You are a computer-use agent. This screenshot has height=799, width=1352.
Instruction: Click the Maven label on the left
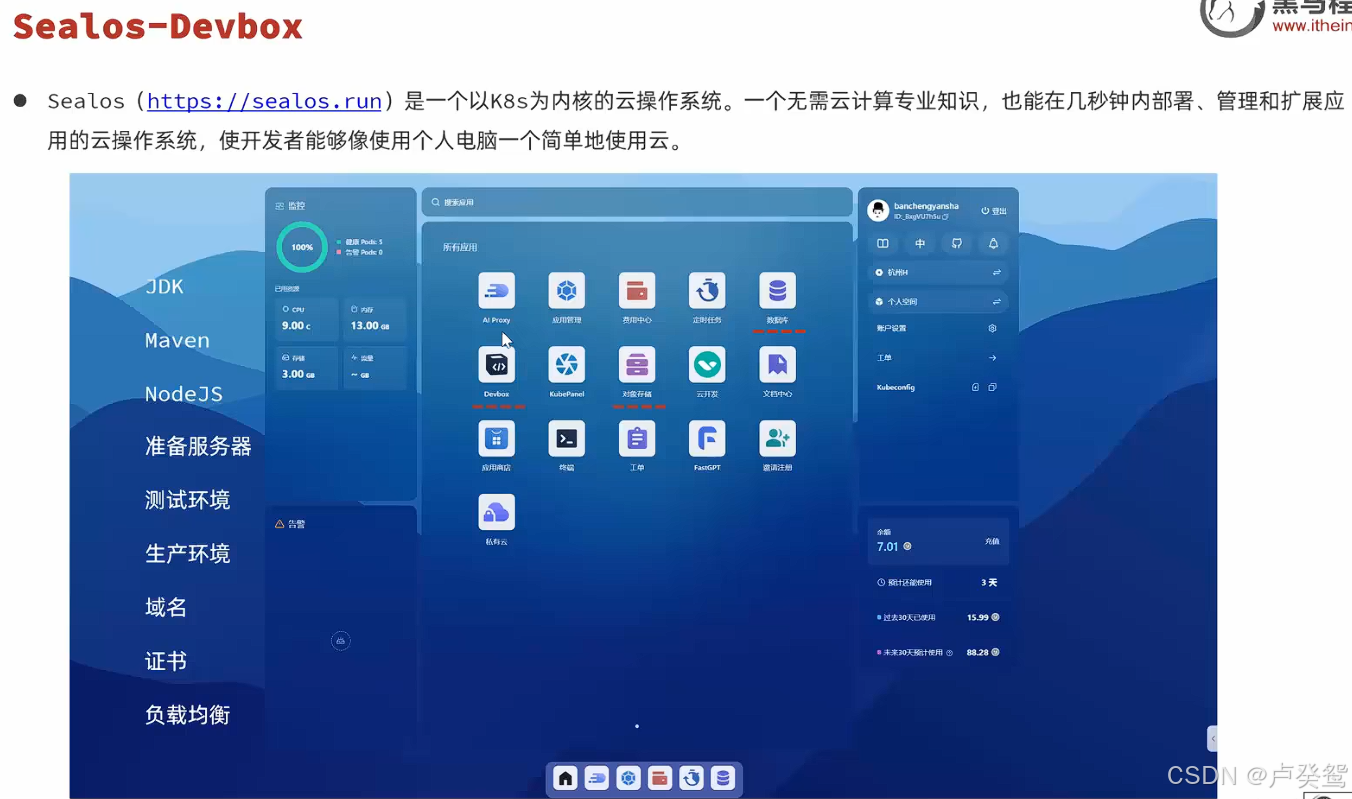(177, 340)
